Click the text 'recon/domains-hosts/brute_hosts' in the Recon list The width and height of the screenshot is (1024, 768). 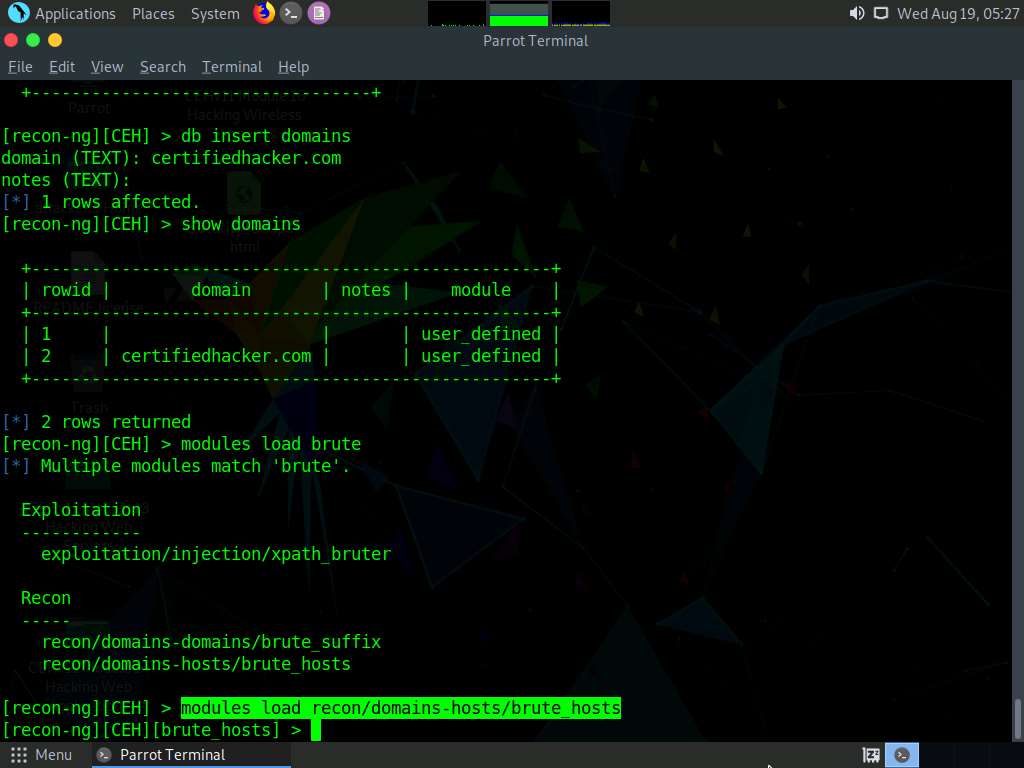coord(196,664)
